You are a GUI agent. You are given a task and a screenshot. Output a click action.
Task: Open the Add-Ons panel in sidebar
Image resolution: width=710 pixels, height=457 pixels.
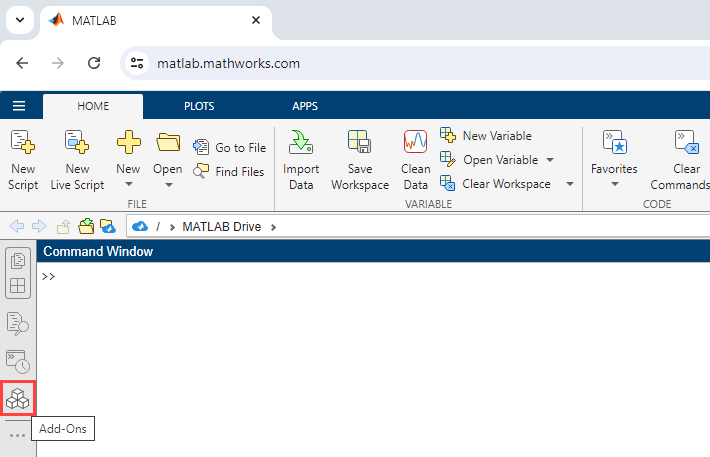point(18,399)
